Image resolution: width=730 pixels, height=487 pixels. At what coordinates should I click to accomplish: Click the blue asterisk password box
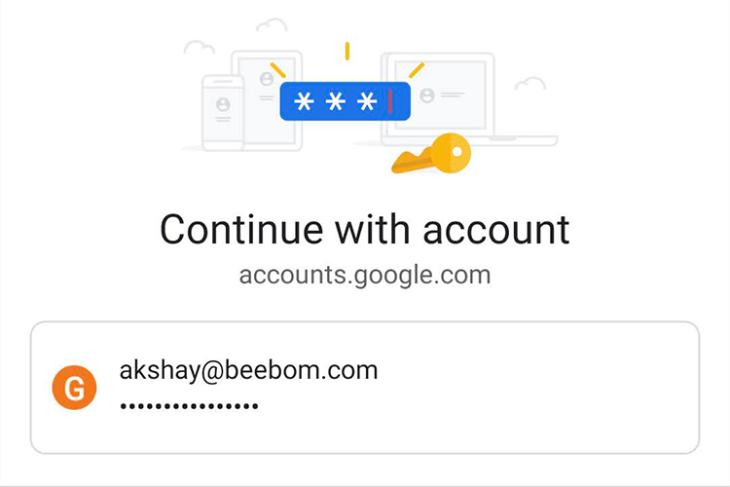(x=345, y=101)
